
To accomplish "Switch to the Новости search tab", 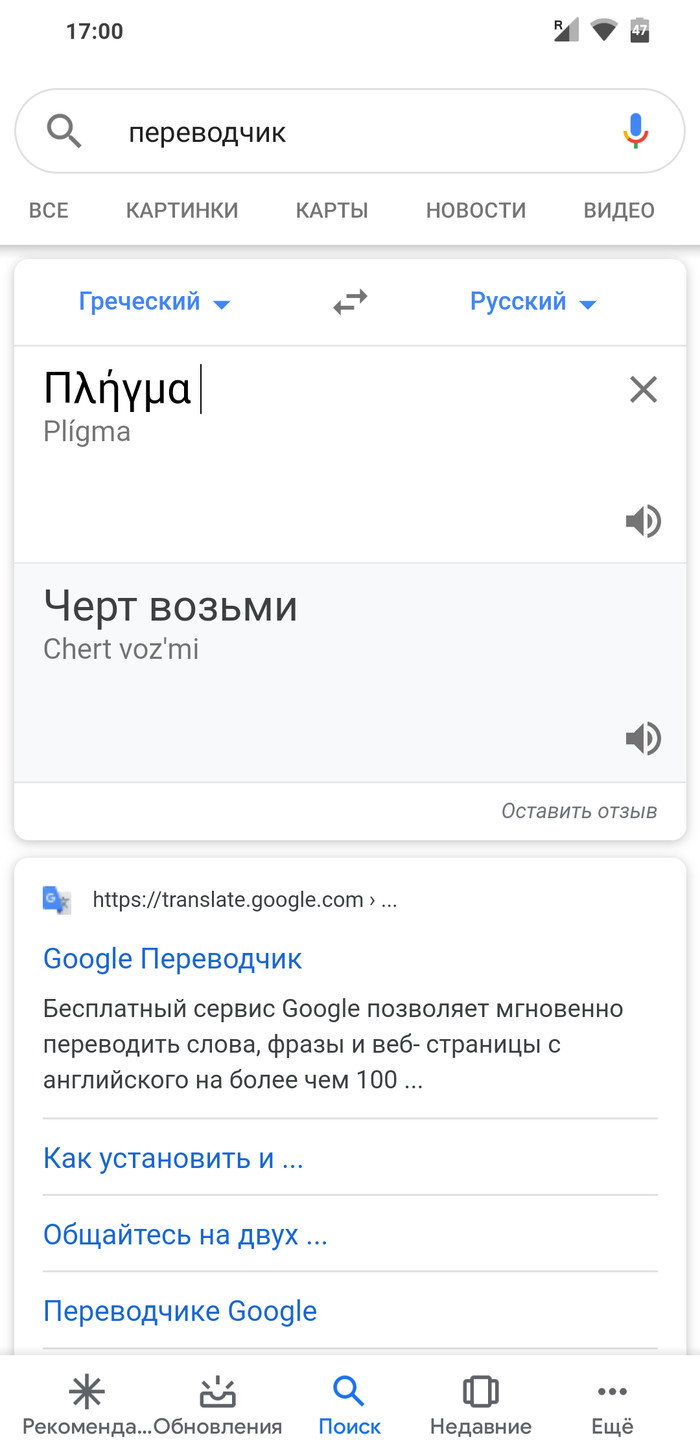I will tap(475, 210).
